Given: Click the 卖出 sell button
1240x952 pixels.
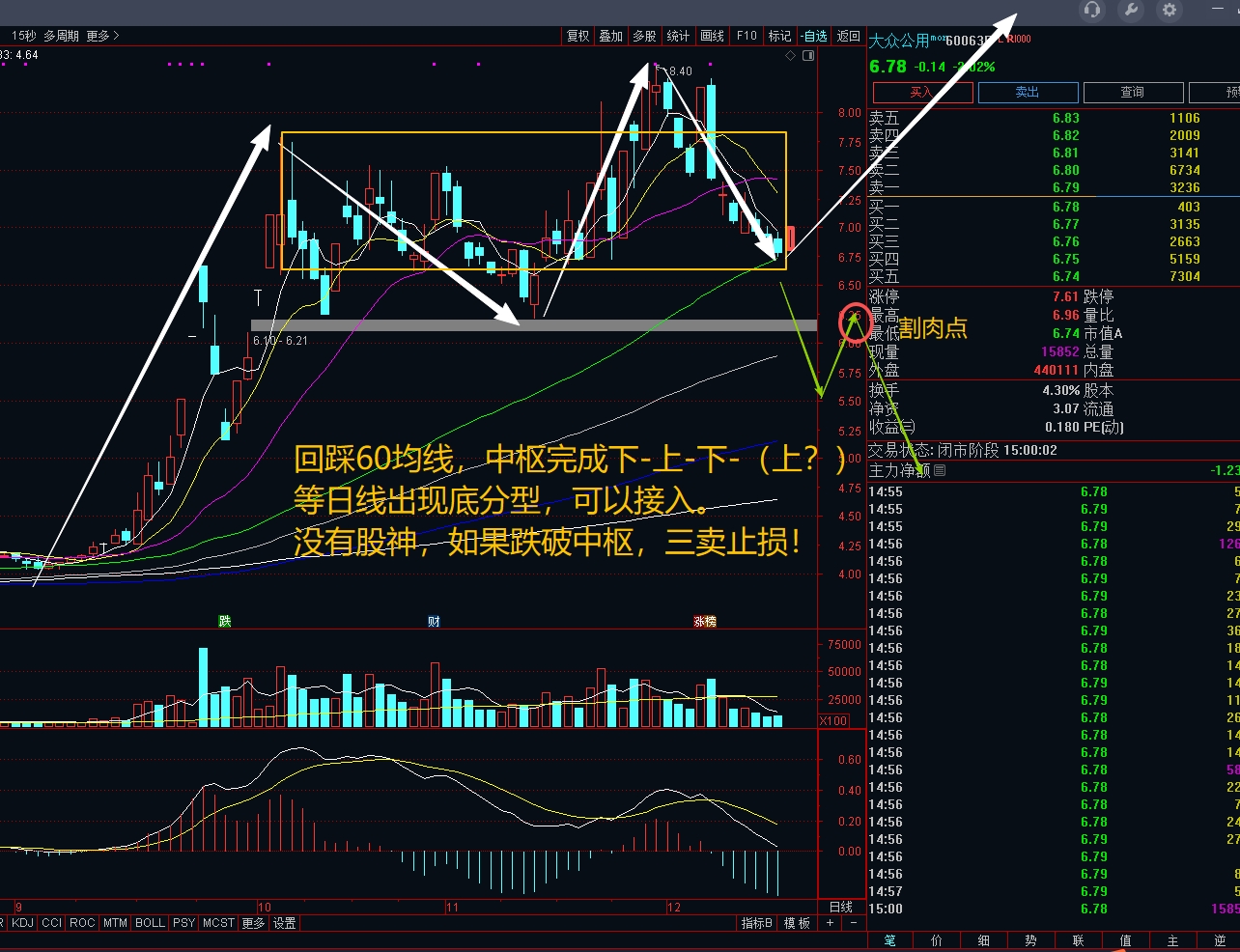Looking at the screenshot, I should [x=1028, y=93].
